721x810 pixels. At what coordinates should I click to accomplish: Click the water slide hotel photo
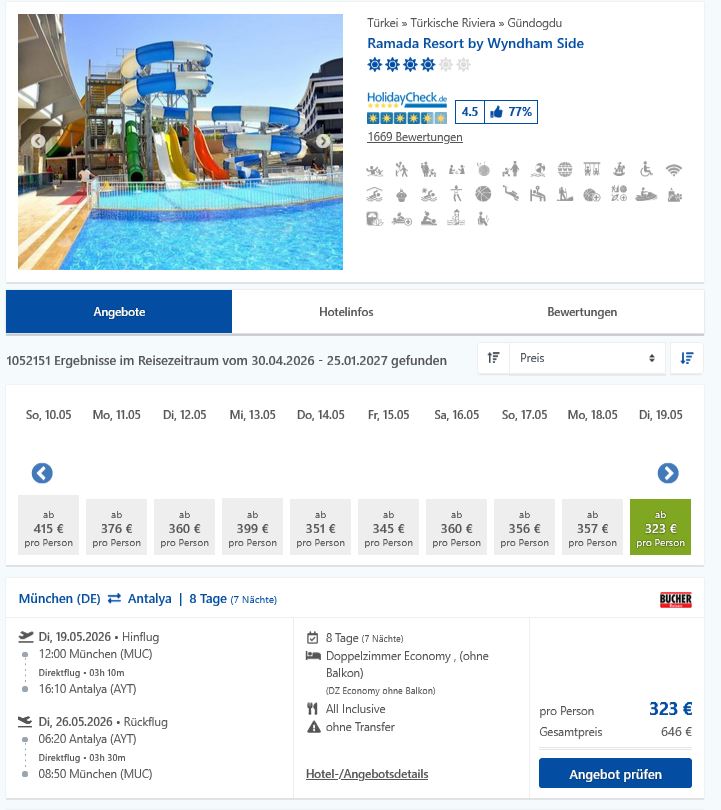click(x=180, y=142)
